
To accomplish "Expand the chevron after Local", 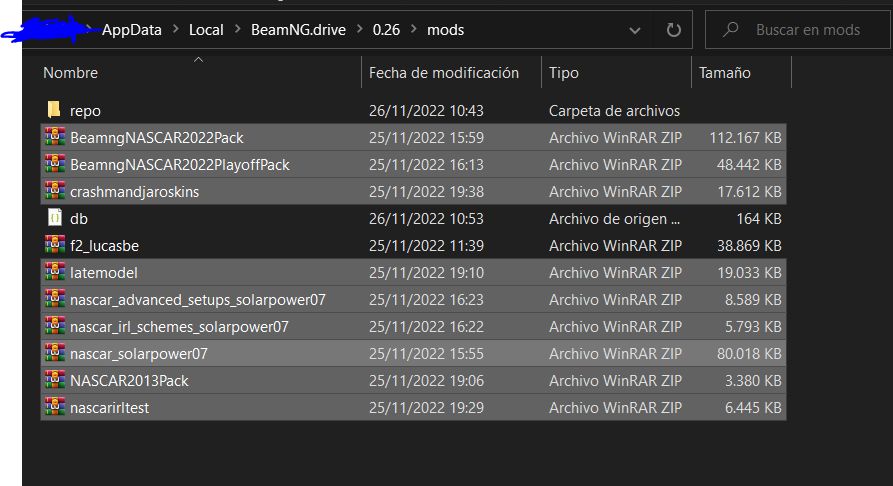I will pyautogui.click(x=237, y=30).
